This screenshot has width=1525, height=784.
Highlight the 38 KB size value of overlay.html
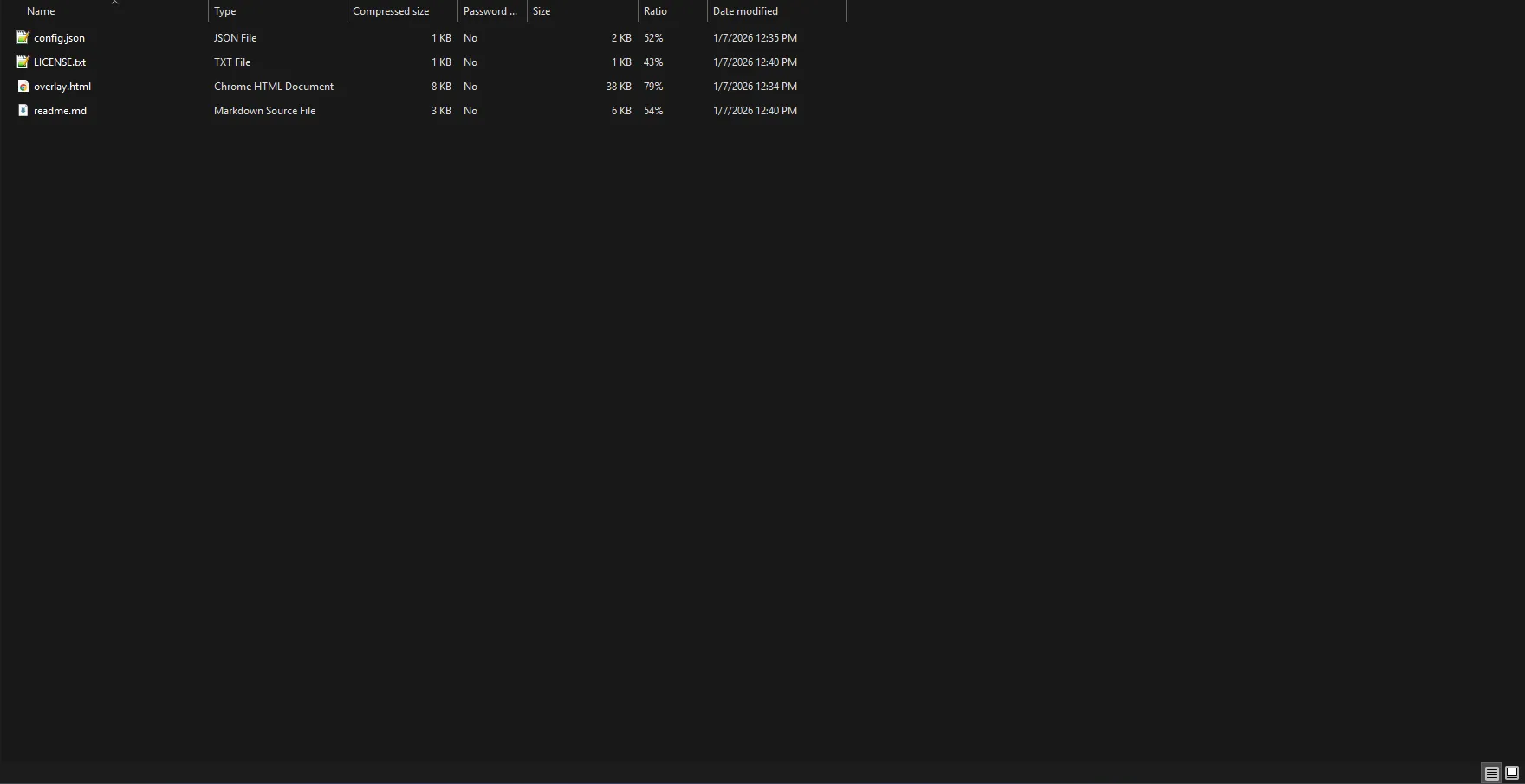click(x=619, y=86)
